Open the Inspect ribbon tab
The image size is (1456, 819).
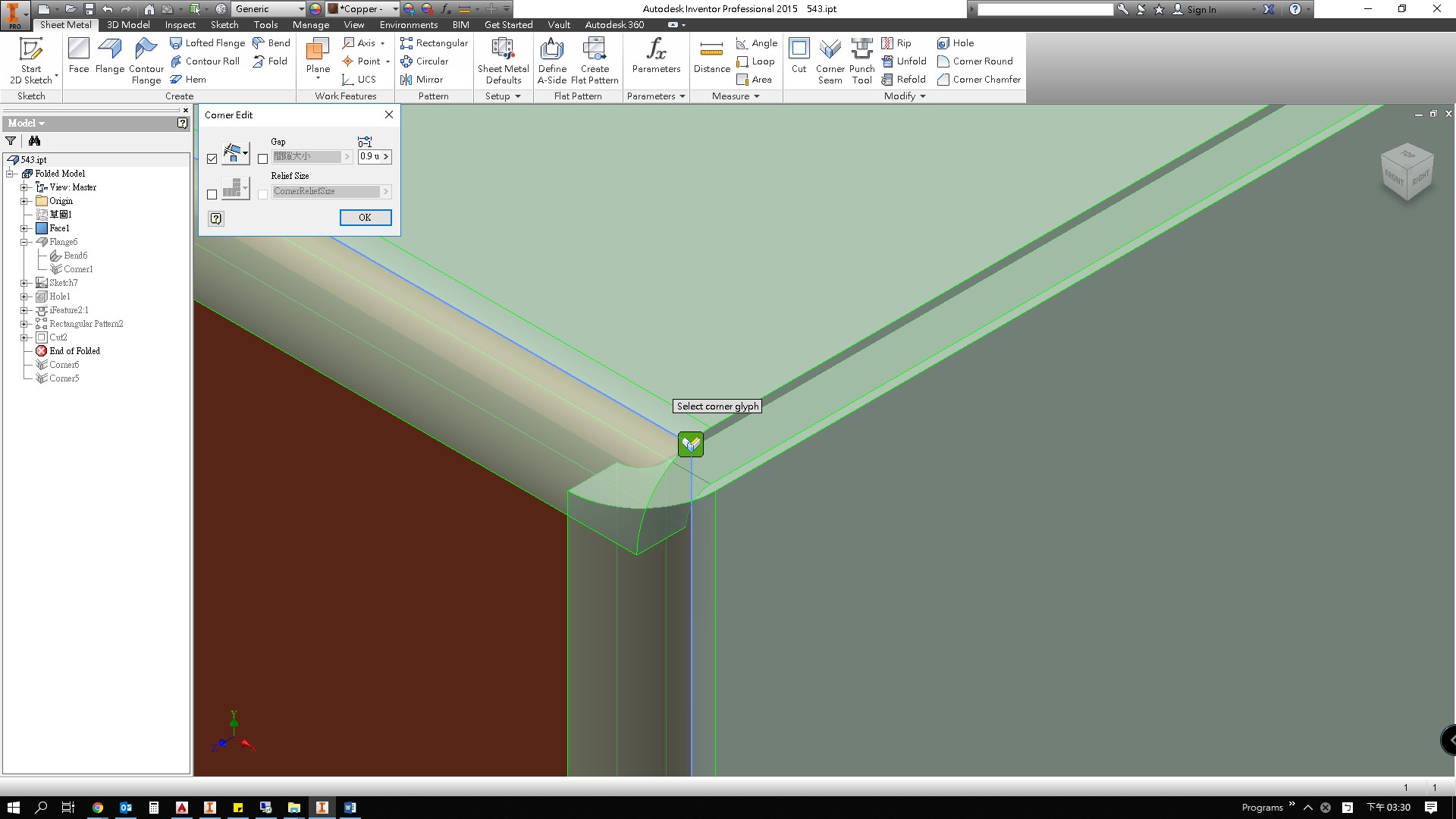[x=180, y=24]
